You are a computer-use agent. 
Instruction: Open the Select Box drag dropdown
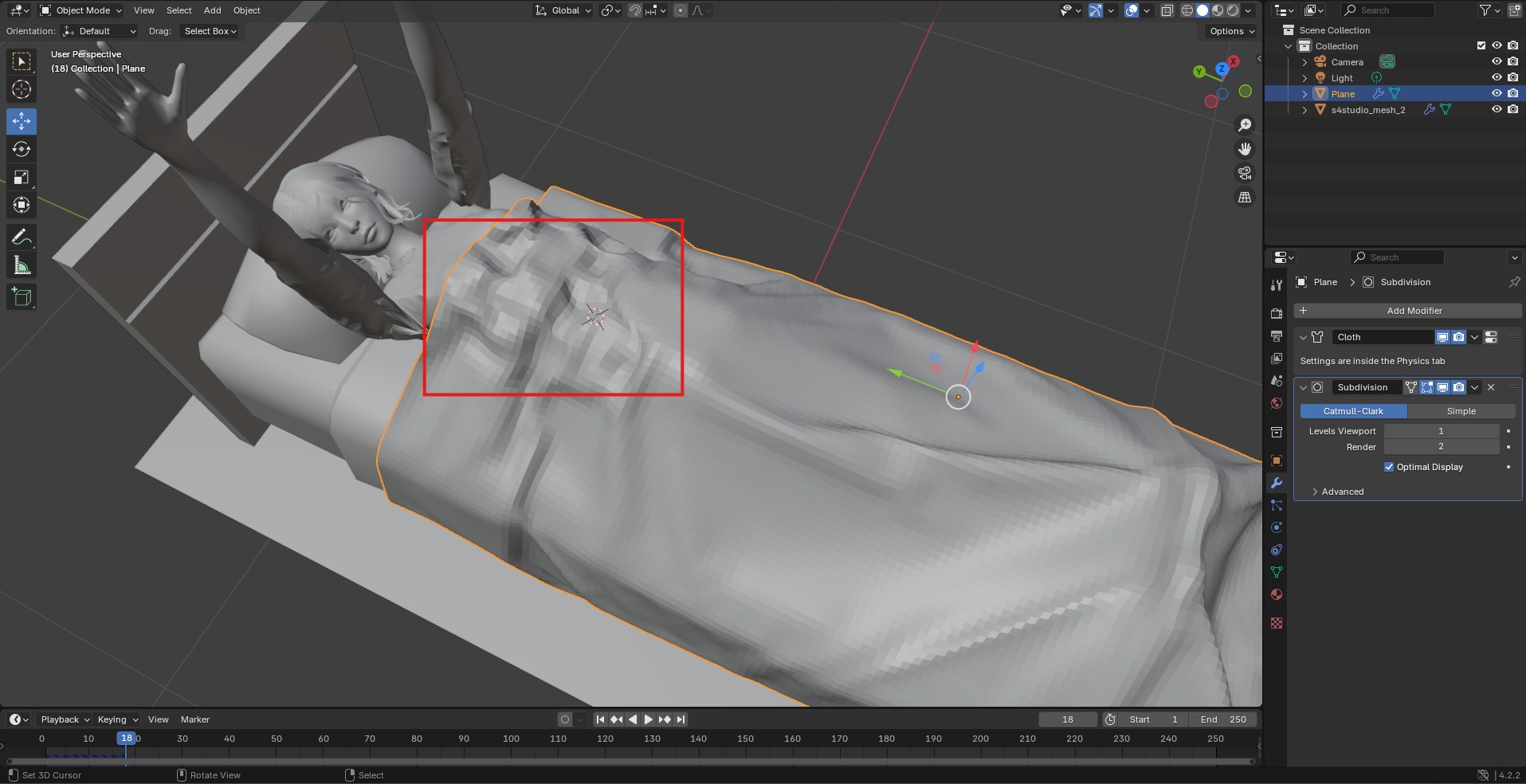(210, 31)
